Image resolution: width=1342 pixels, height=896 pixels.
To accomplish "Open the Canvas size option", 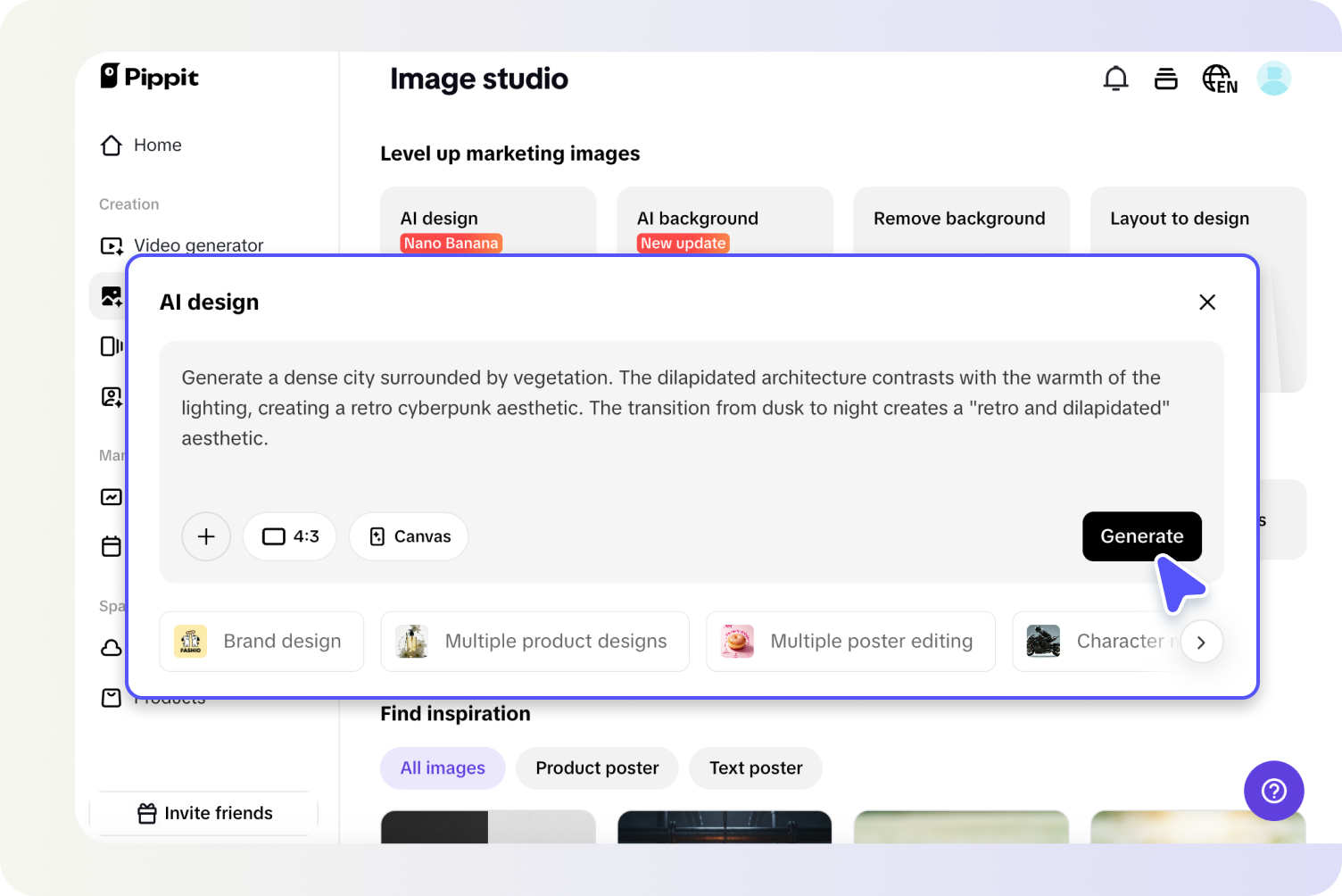I will click(x=408, y=536).
